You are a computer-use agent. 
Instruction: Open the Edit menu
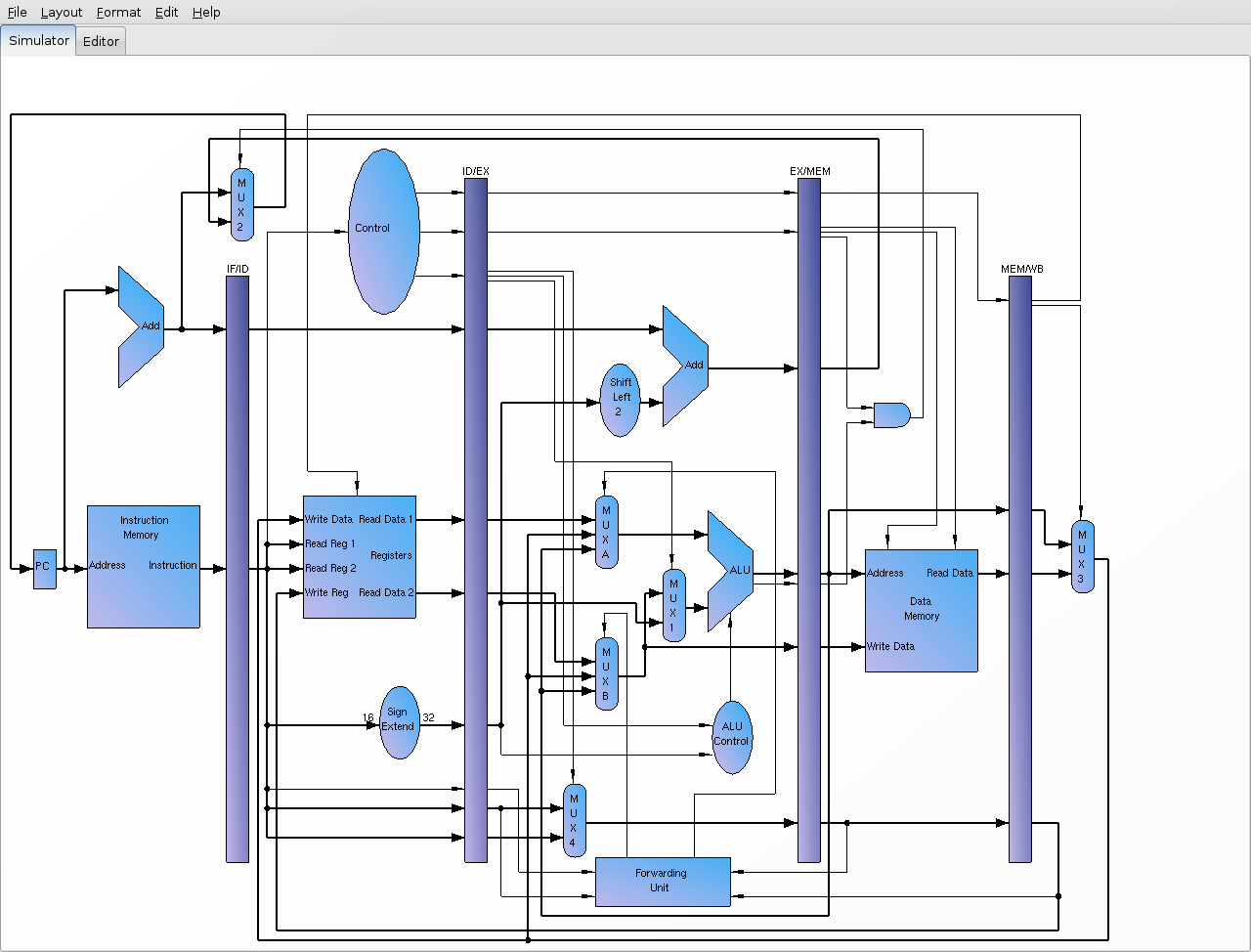point(166,12)
